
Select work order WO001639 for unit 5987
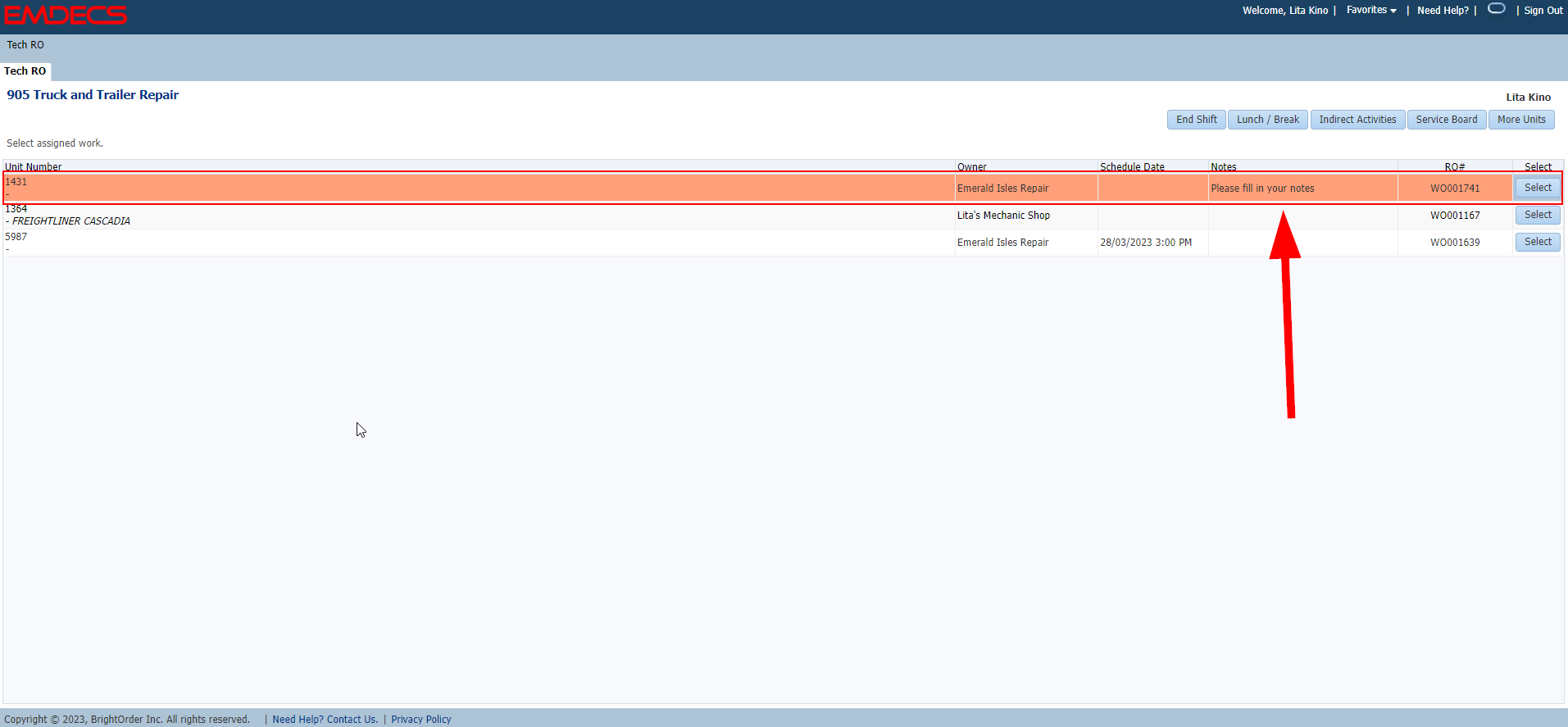(x=1537, y=242)
